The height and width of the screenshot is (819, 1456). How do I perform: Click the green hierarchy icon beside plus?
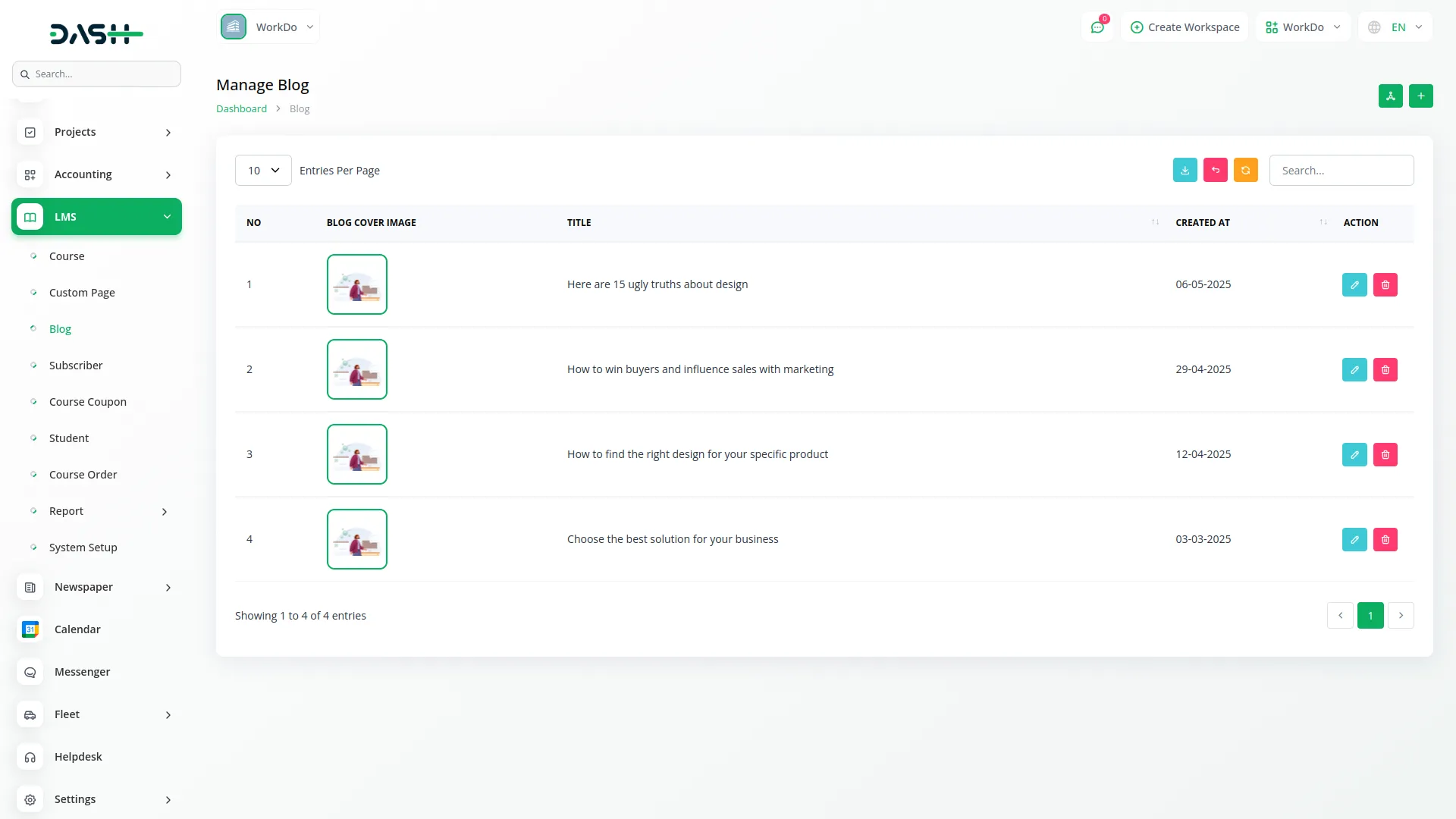1390,96
